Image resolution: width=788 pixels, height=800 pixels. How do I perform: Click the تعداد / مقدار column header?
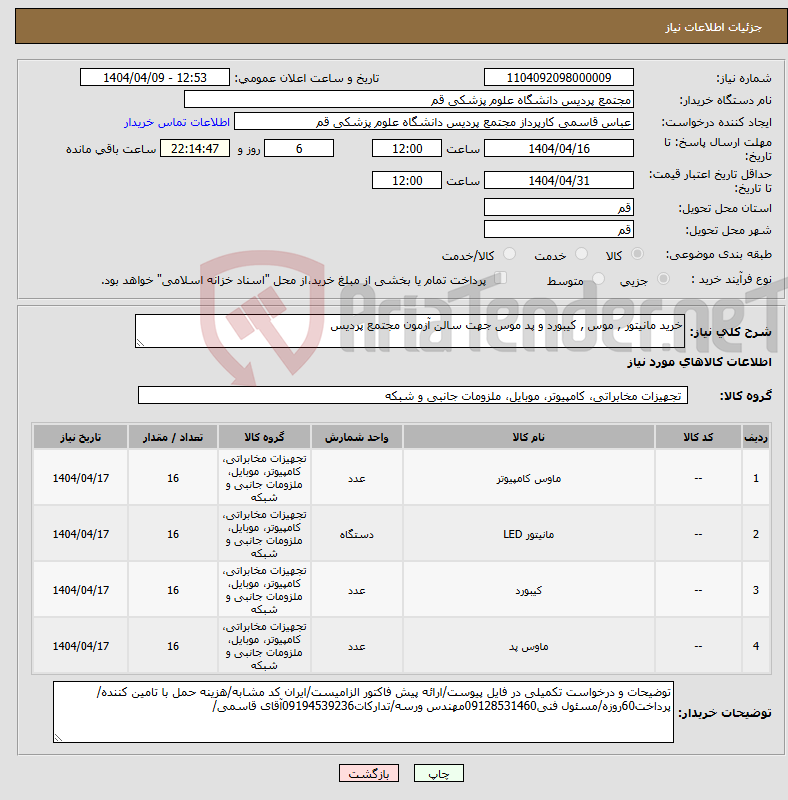coord(173,437)
